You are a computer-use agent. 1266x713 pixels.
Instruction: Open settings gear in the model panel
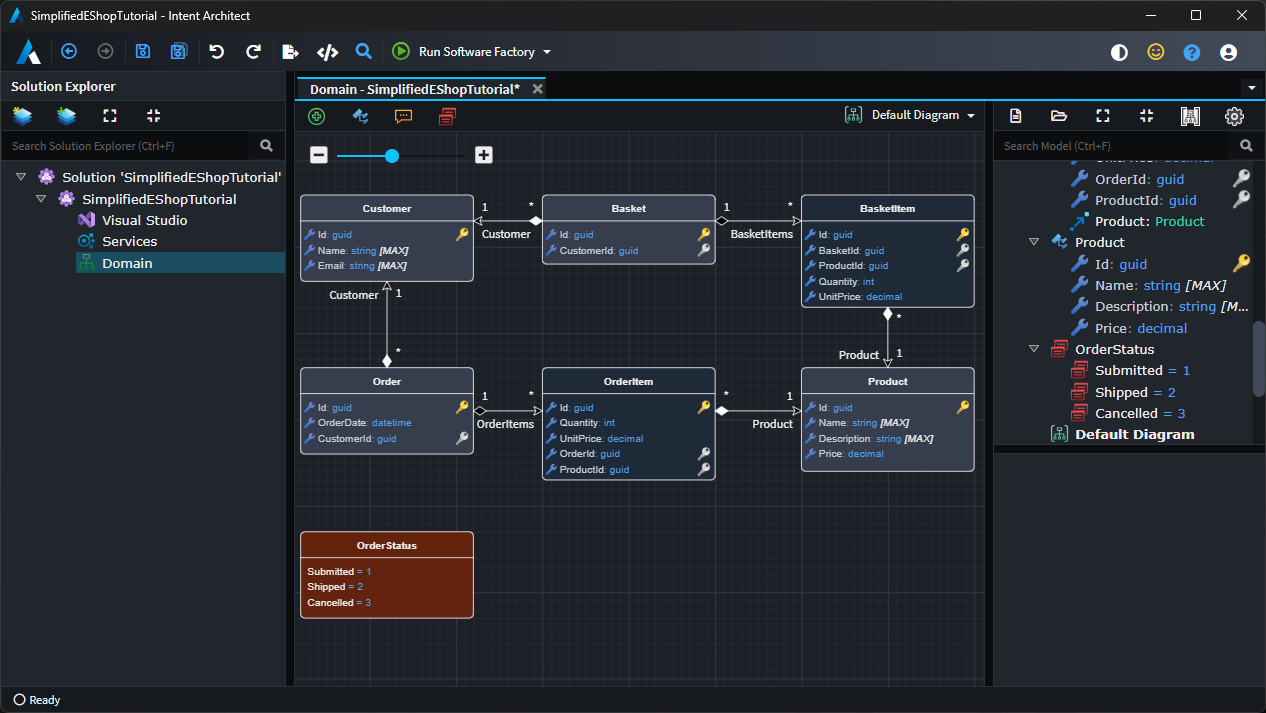(1234, 116)
